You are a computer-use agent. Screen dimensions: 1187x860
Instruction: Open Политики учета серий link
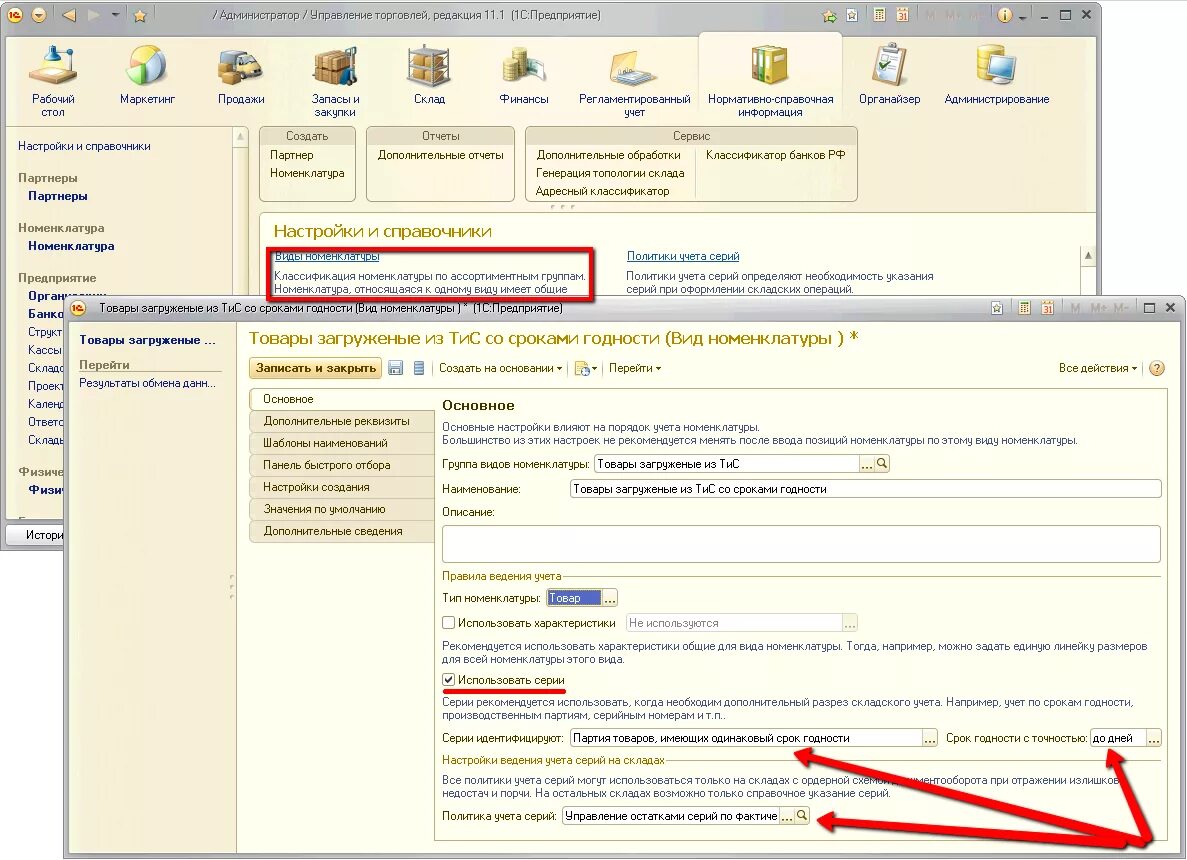pyautogui.click(x=683, y=257)
